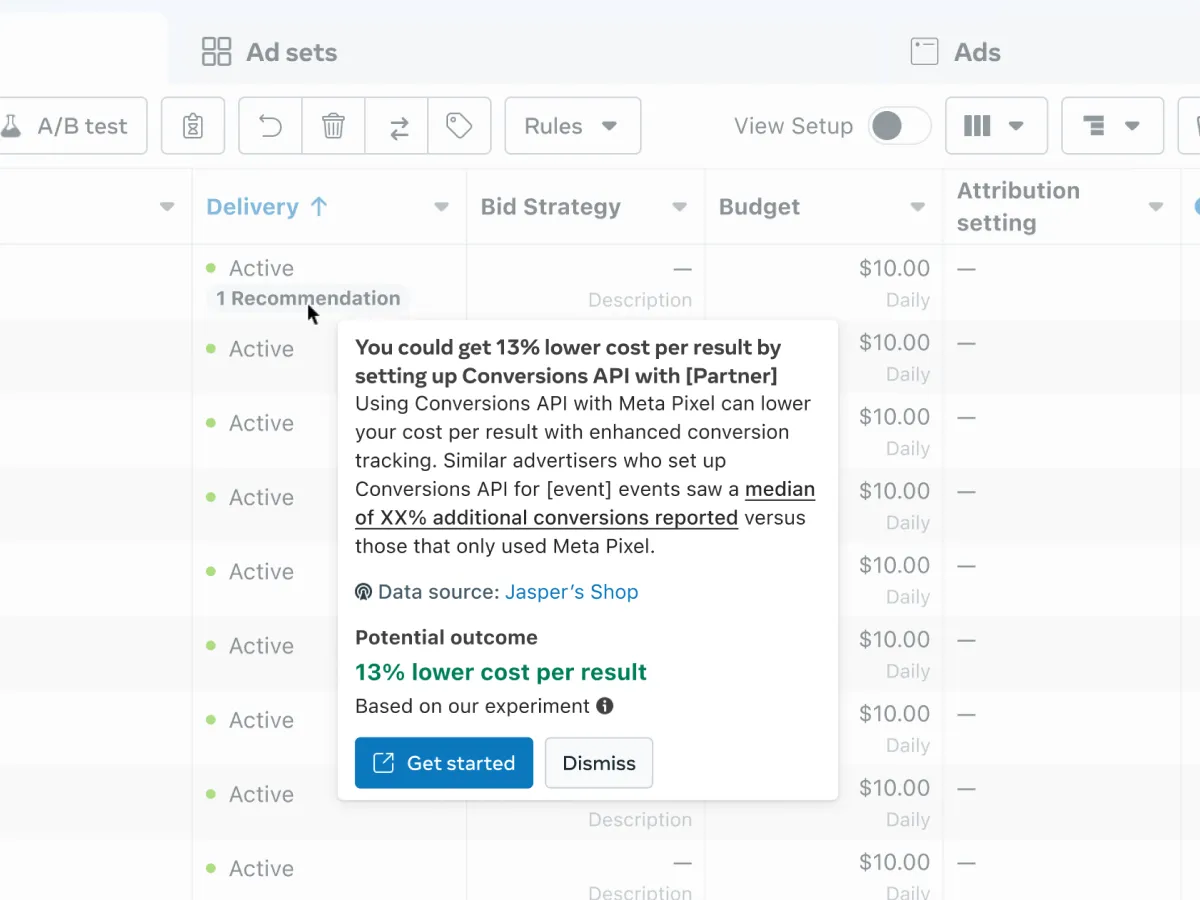Toggle the View Setup switch
The image size is (1200, 900).
click(x=899, y=126)
